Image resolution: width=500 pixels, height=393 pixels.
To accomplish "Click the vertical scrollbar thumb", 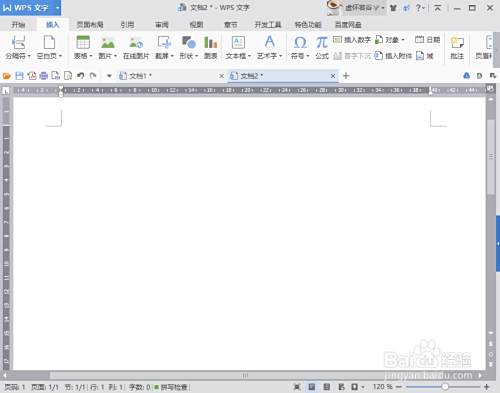I will 490,157.
